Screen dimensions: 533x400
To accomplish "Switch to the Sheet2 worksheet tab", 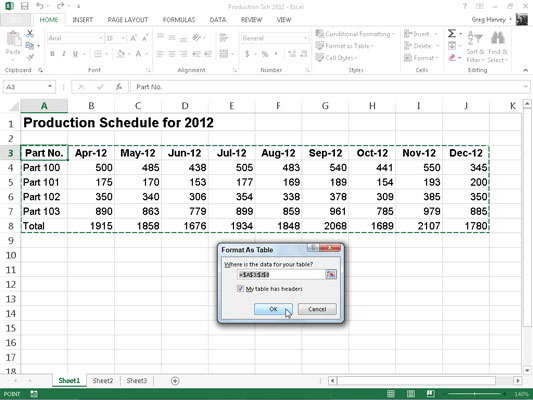I will click(x=103, y=381).
